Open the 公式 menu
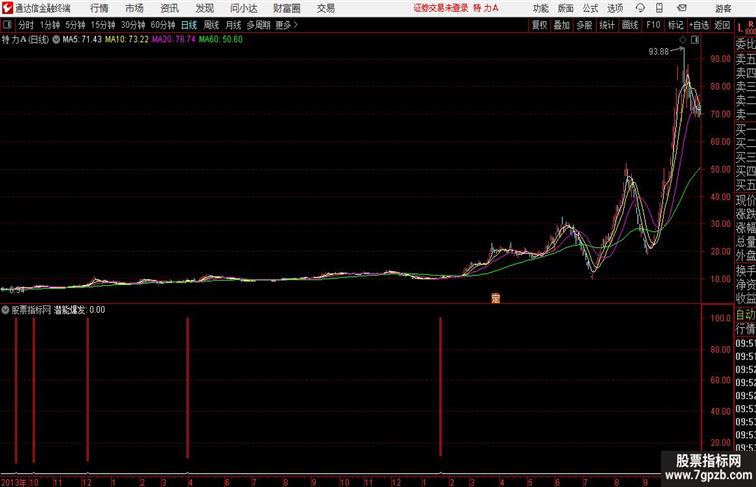 [x=590, y=8]
